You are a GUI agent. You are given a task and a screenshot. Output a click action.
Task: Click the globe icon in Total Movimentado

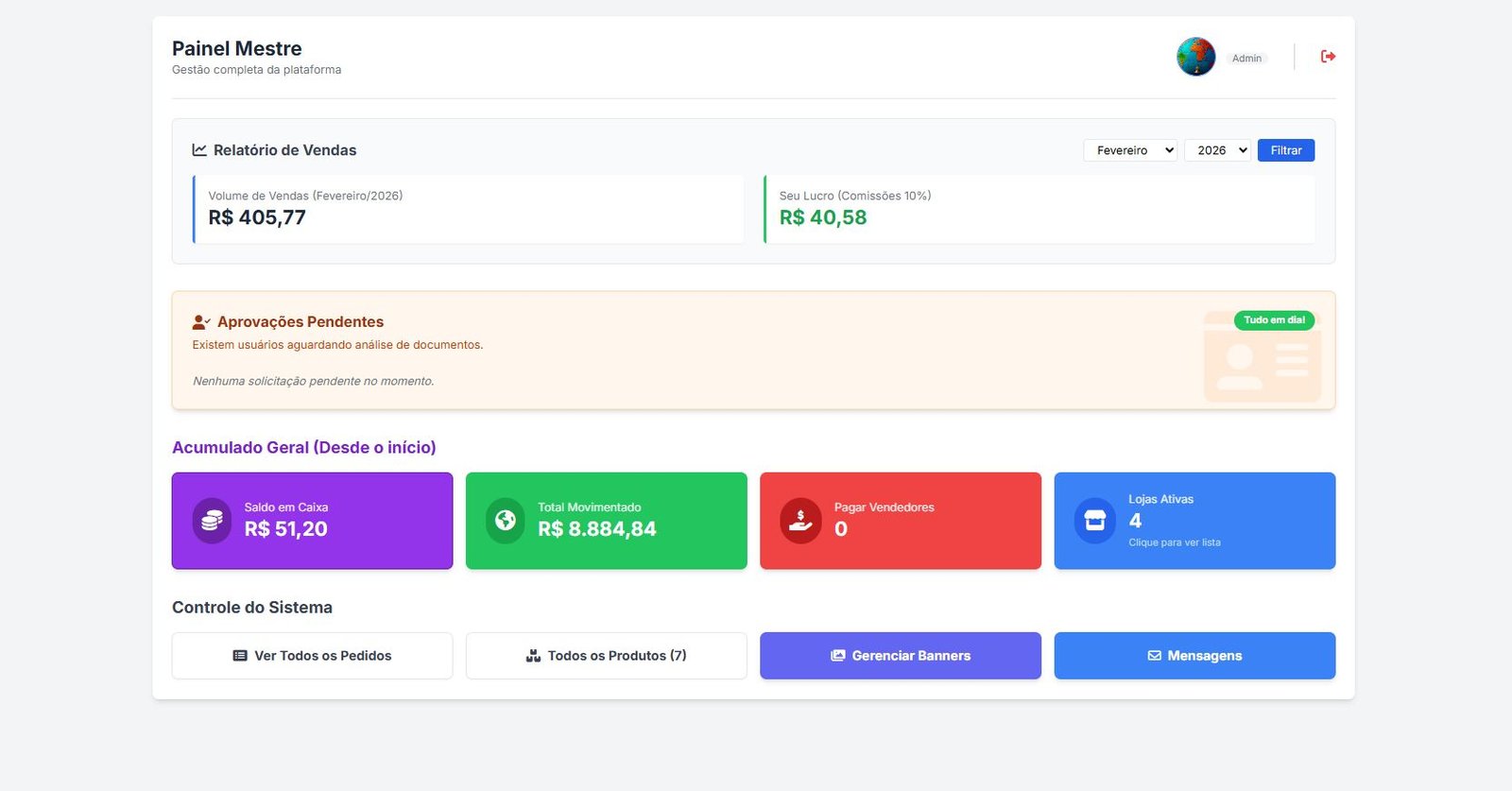pos(506,521)
